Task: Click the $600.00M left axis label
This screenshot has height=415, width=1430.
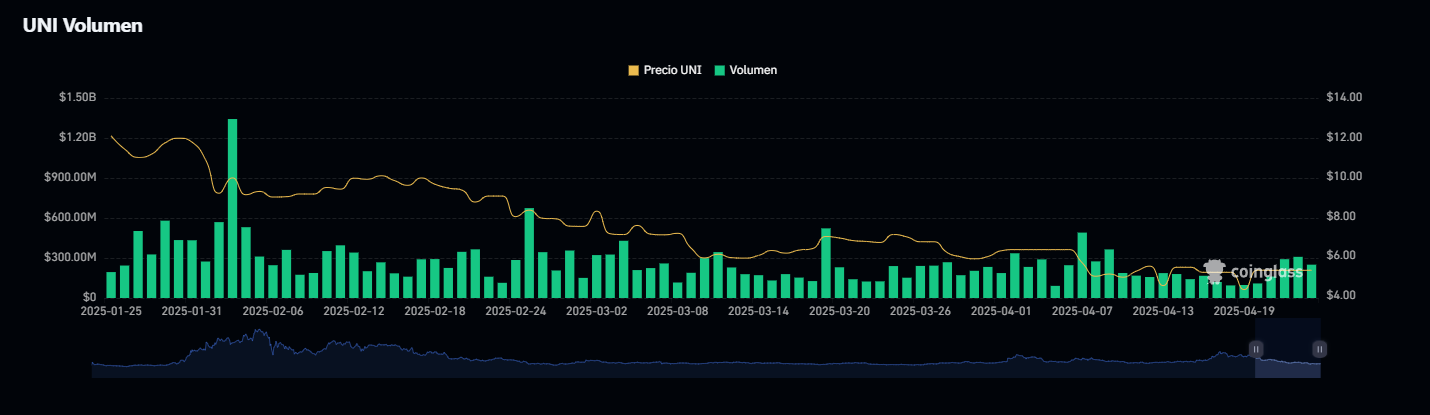Action: coord(70,217)
